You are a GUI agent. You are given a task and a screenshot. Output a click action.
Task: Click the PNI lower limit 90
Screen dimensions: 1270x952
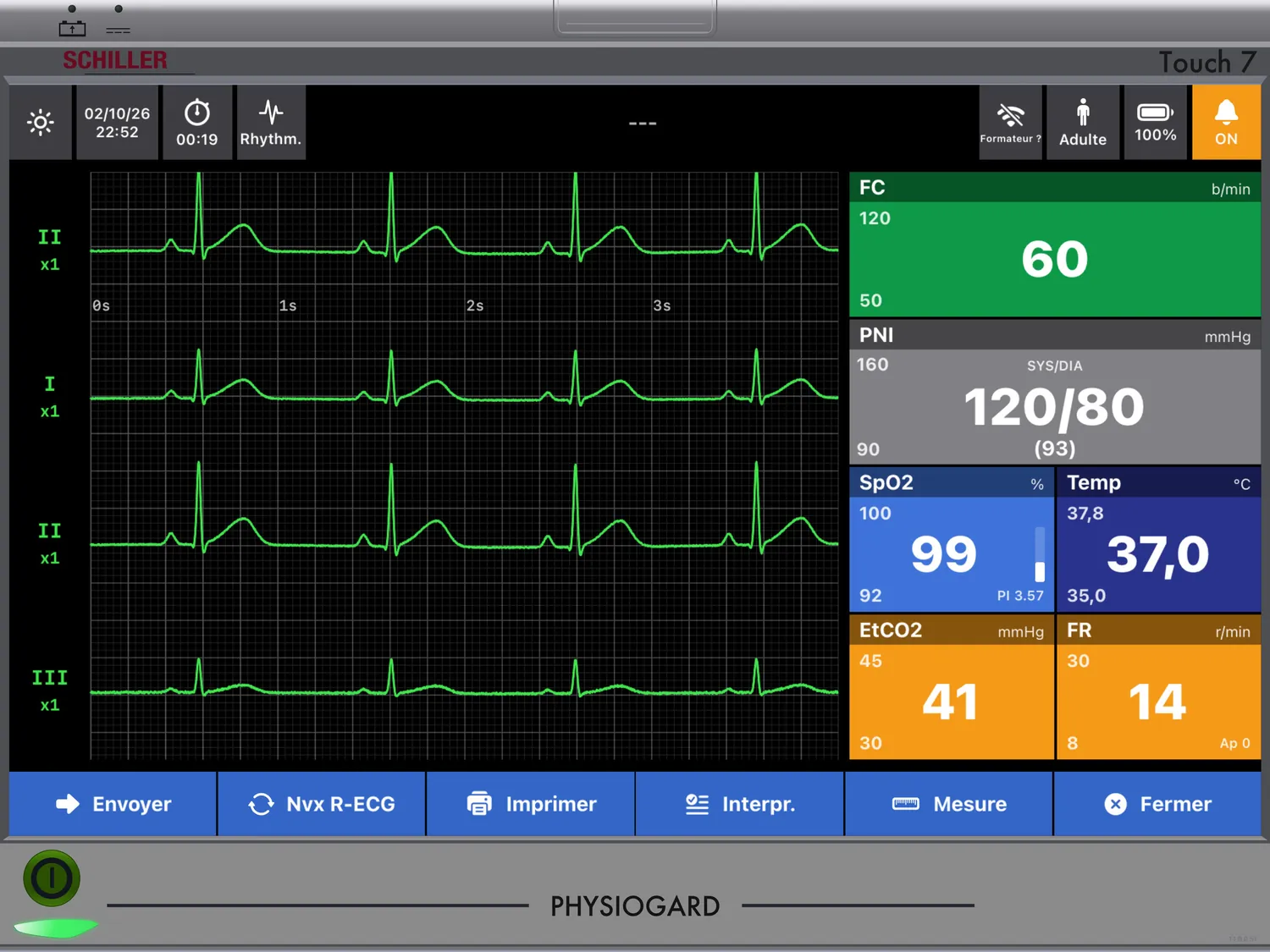[x=868, y=449]
